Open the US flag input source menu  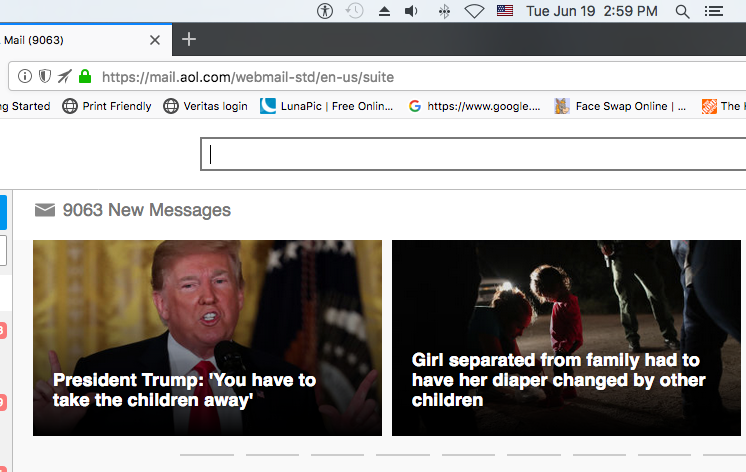tap(505, 10)
